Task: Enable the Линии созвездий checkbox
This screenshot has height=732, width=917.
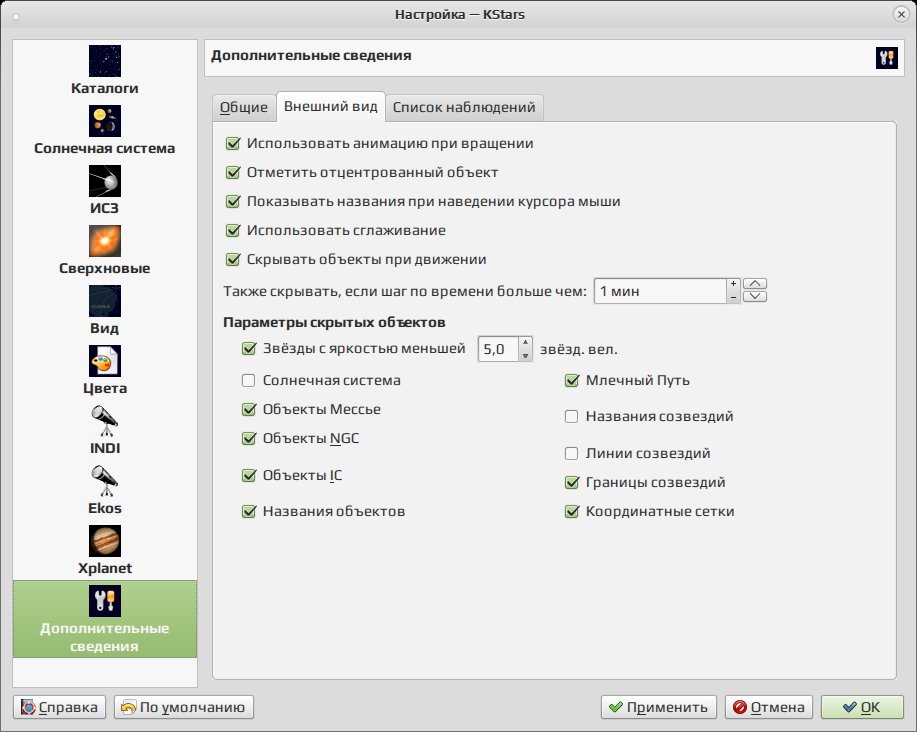Action: 571,453
